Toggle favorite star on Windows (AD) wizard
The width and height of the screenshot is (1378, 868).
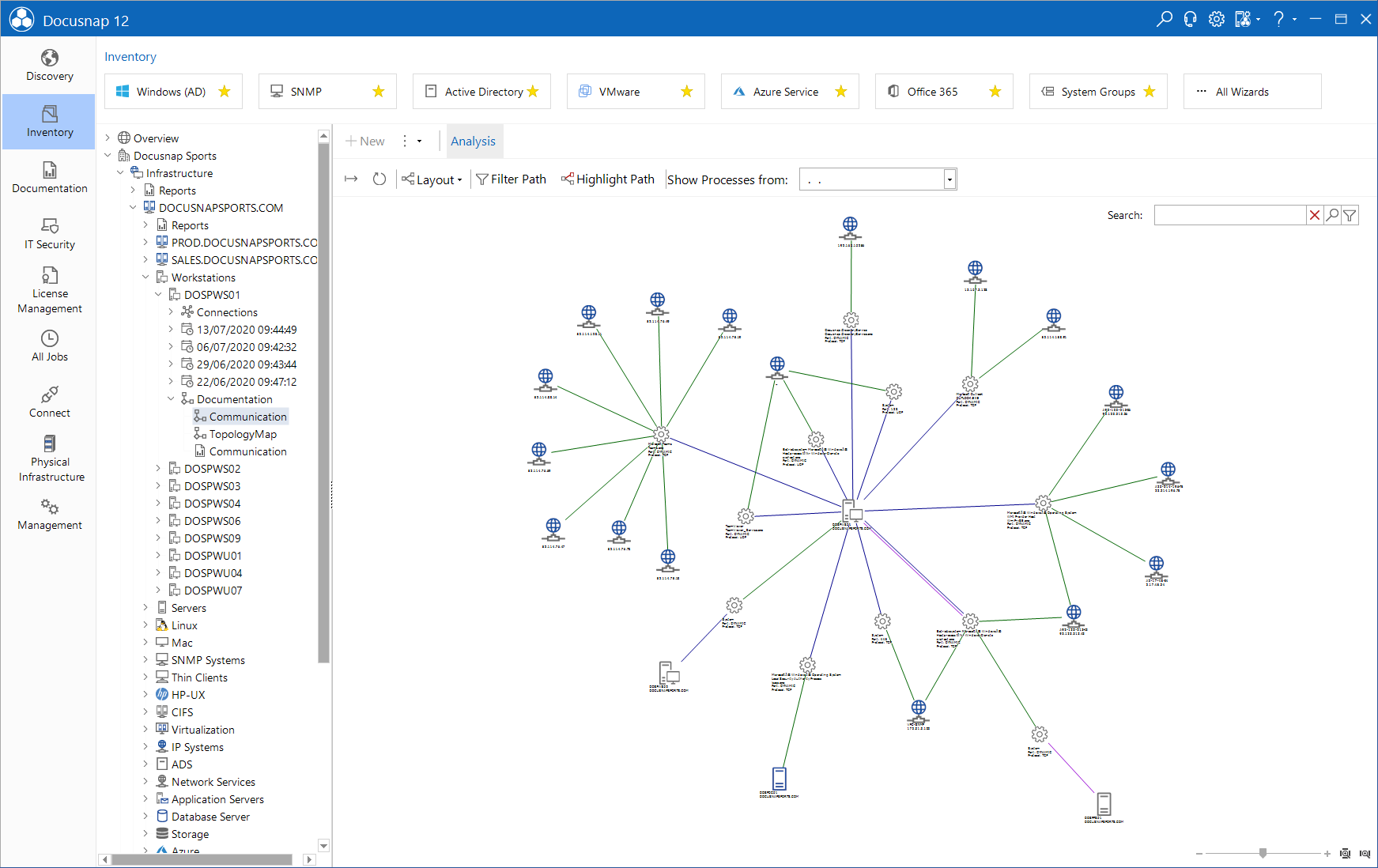(x=225, y=92)
